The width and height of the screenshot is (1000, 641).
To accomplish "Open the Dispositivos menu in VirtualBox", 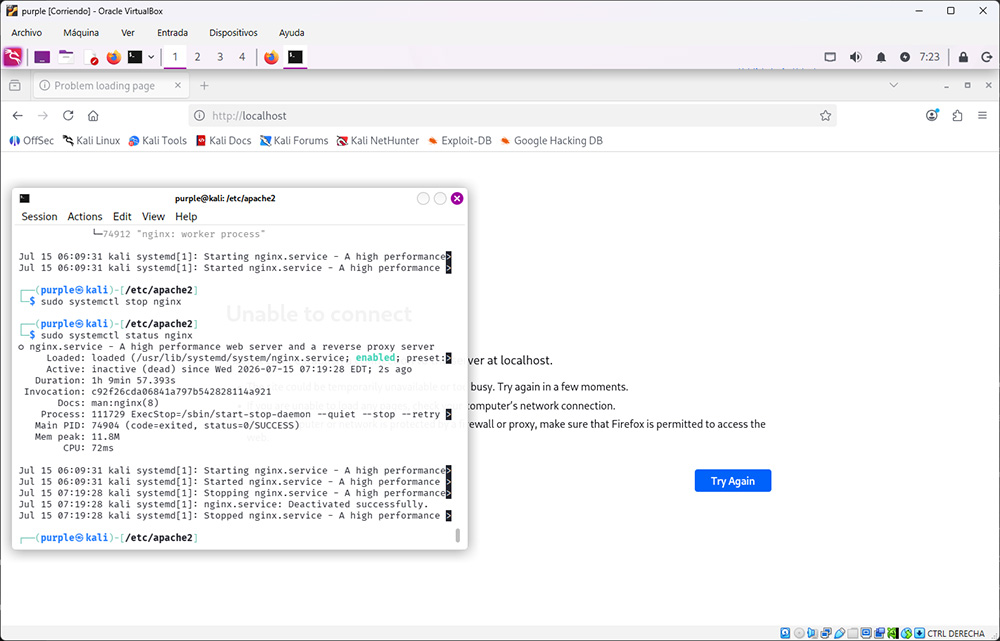I will (233, 33).
